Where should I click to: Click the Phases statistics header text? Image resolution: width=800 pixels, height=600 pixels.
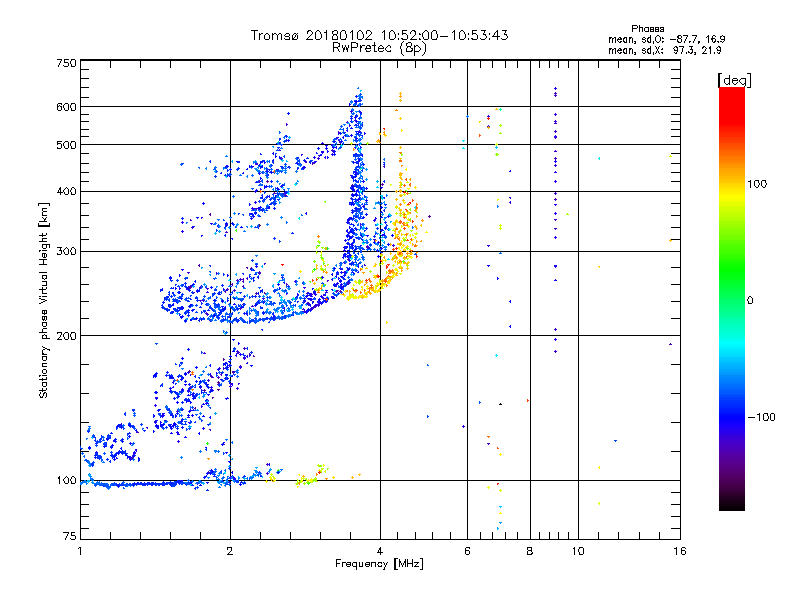pyautogui.click(x=647, y=29)
